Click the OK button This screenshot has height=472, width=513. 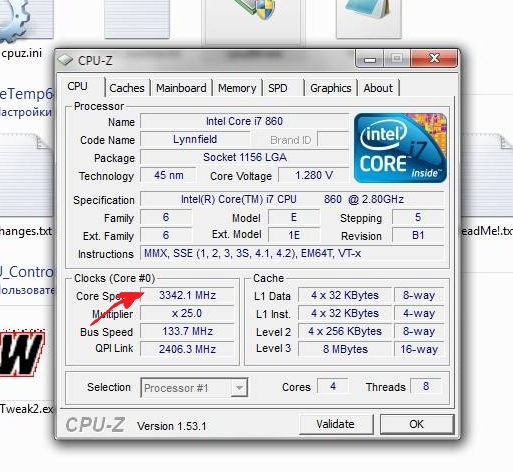(x=417, y=424)
